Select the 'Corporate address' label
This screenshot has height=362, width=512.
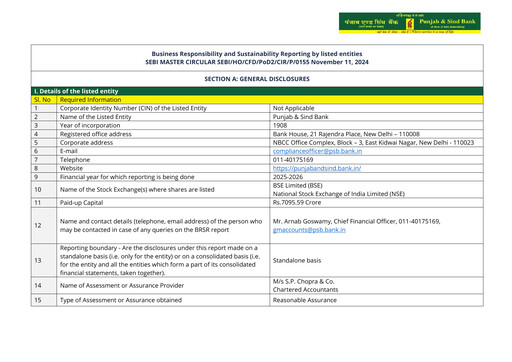tap(86, 143)
